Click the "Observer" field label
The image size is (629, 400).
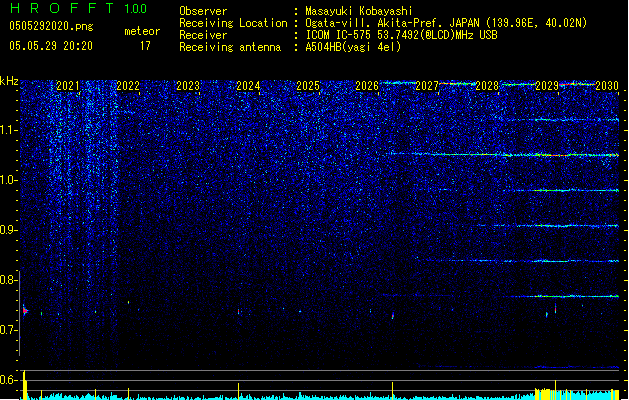pos(203,11)
